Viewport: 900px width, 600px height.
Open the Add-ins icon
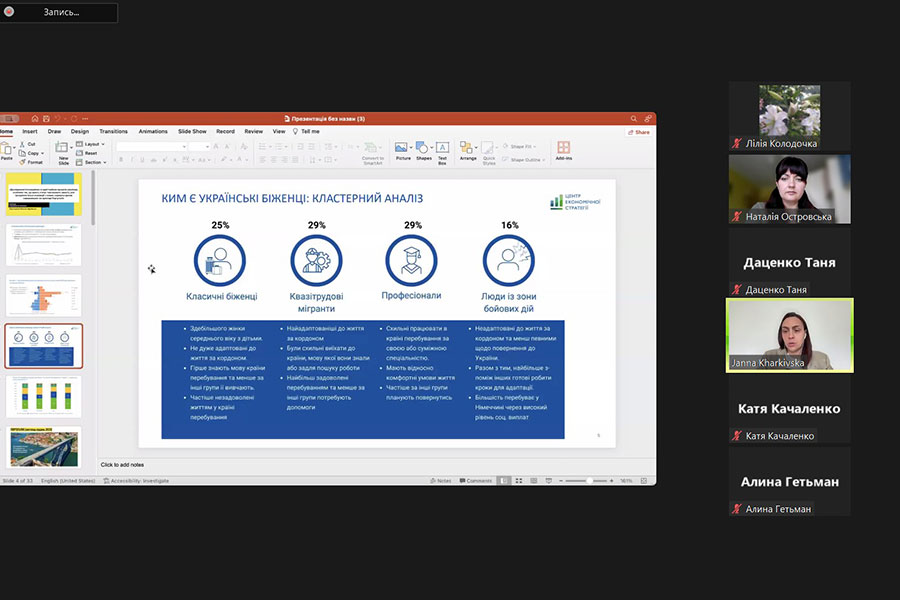pos(563,148)
